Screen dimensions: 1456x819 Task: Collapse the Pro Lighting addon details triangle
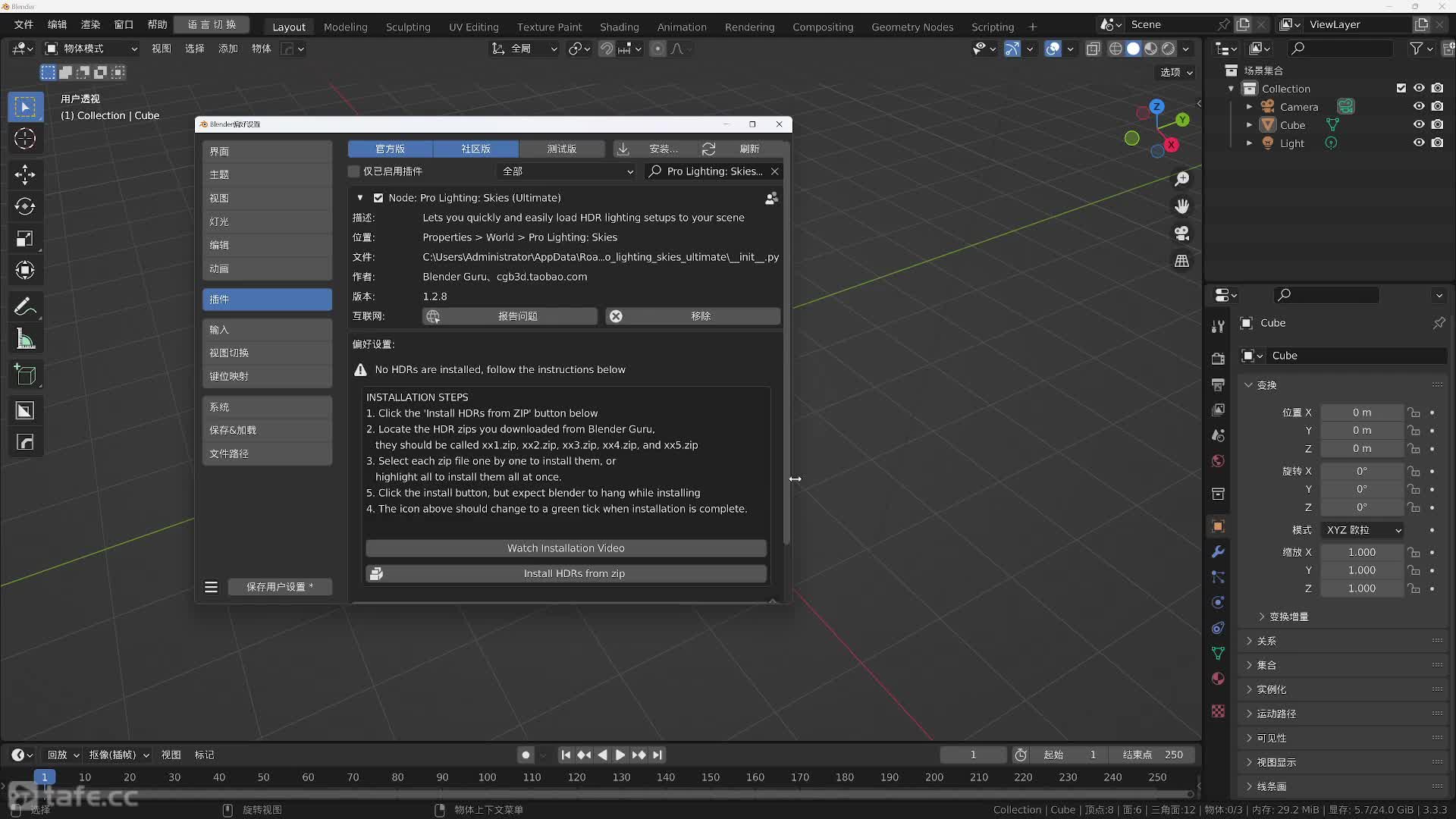360,198
